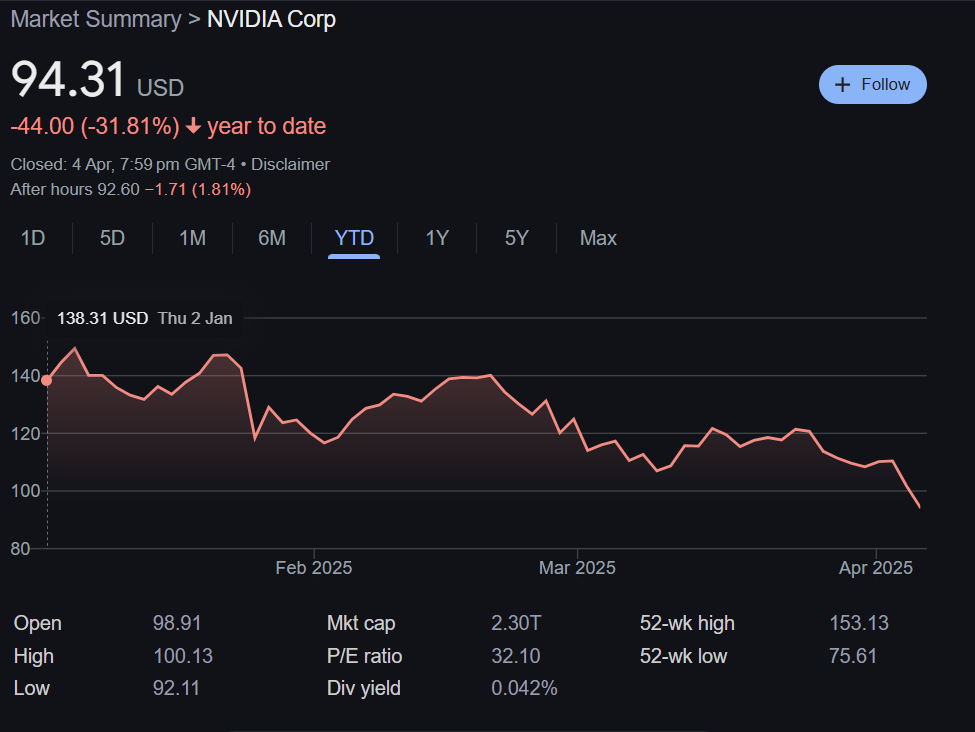Click the -44.00 (-31.81%) change text
The width and height of the screenshot is (975, 732).
(95, 126)
